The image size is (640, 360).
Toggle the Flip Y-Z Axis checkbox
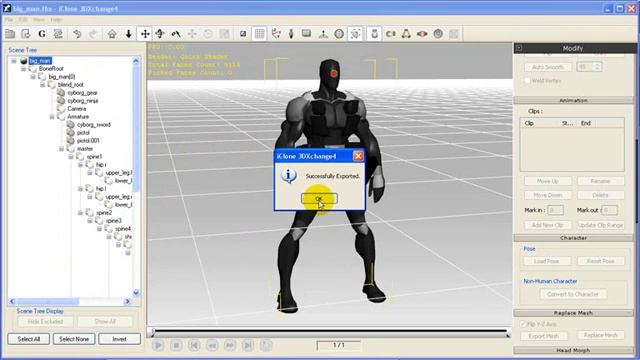pos(523,324)
